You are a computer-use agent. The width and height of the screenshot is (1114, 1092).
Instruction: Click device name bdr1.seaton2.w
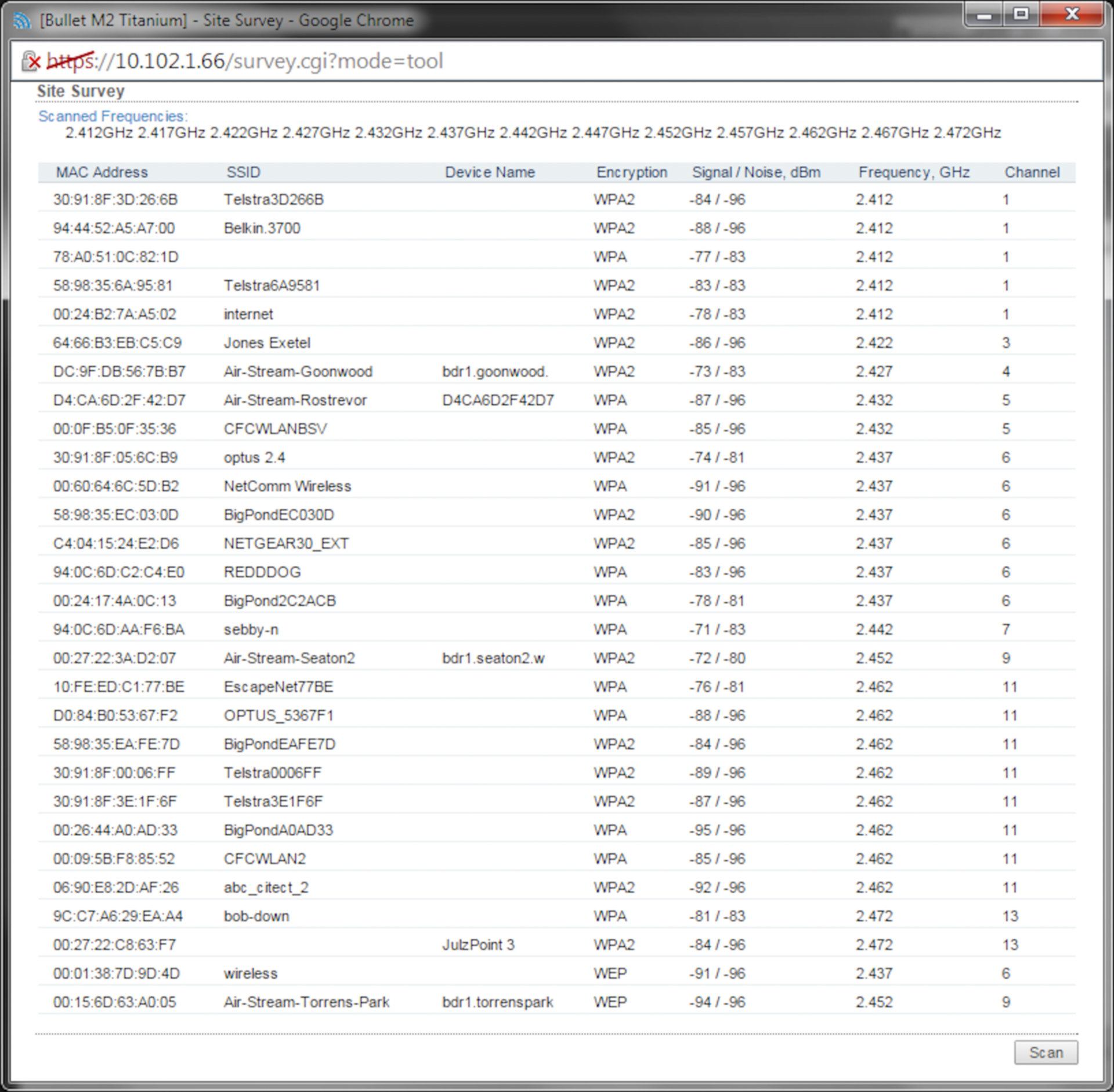[493, 658]
